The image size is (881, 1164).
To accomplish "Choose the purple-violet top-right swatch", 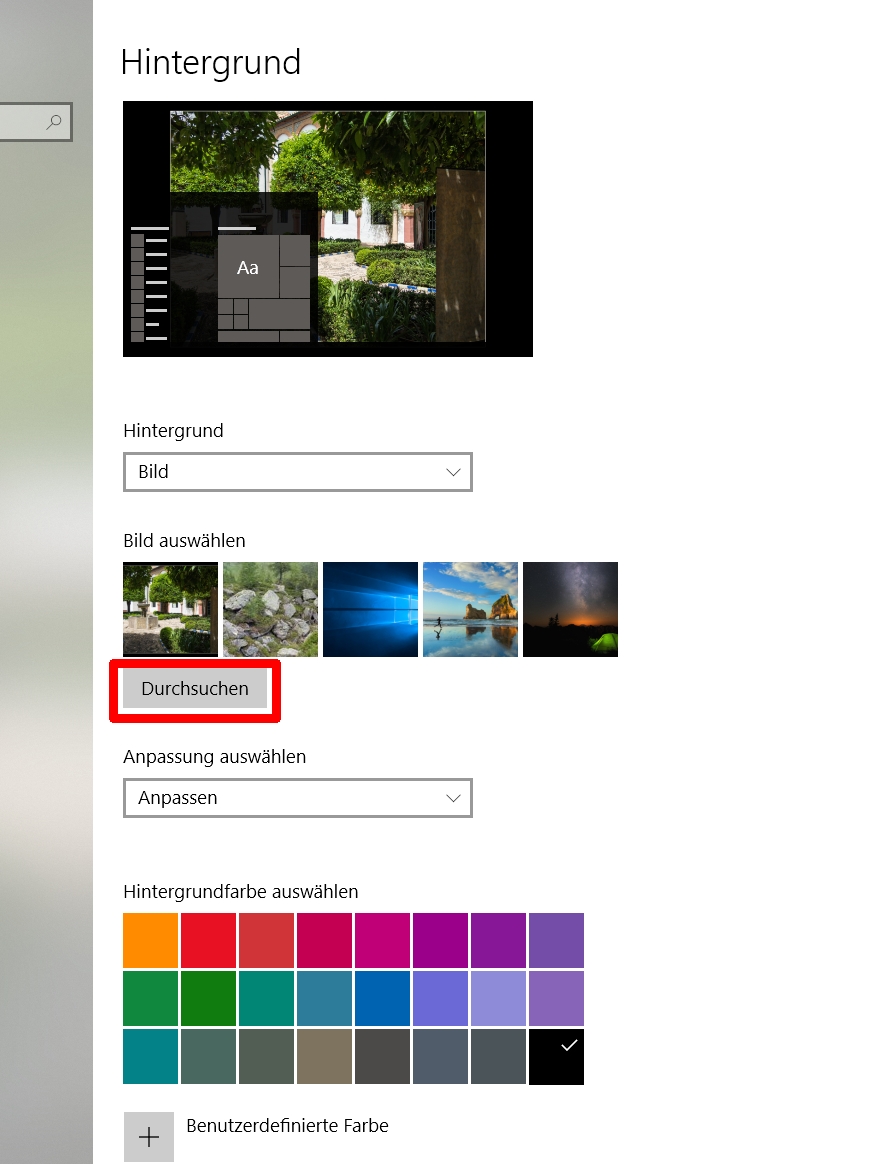I will 557,941.
